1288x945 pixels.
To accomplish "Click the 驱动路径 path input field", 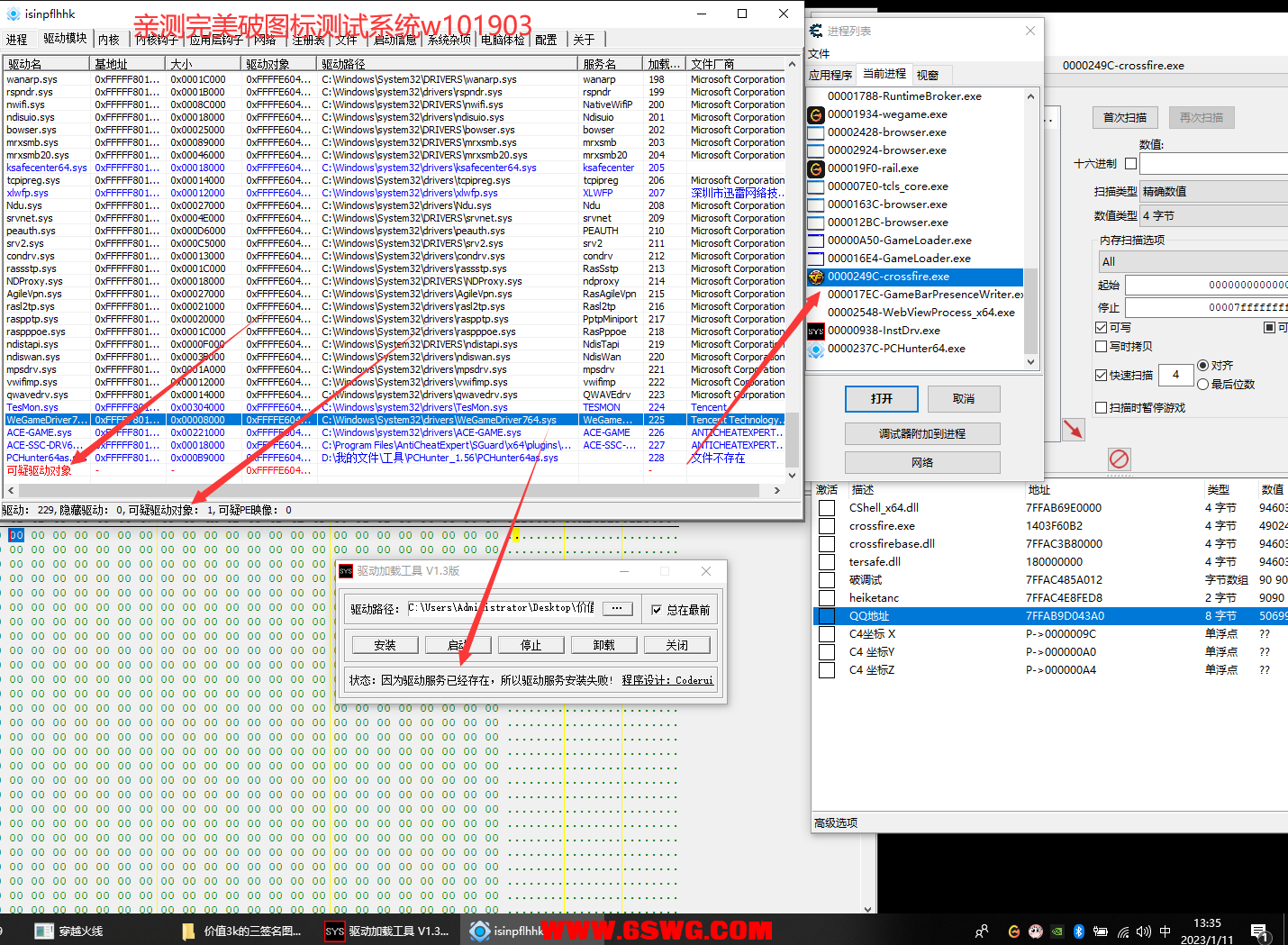I will [501, 608].
